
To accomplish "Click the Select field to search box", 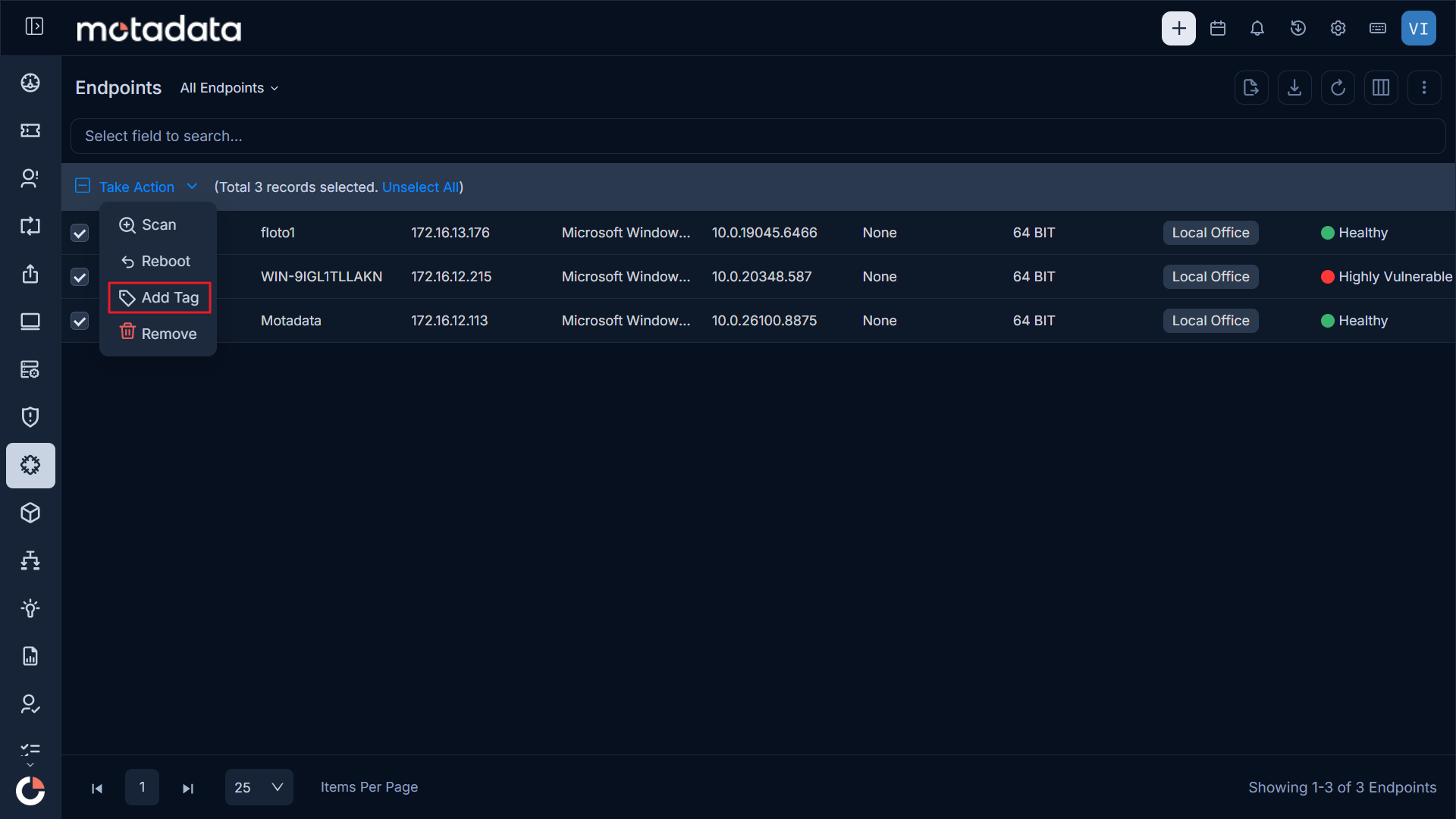I will (758, 136).
